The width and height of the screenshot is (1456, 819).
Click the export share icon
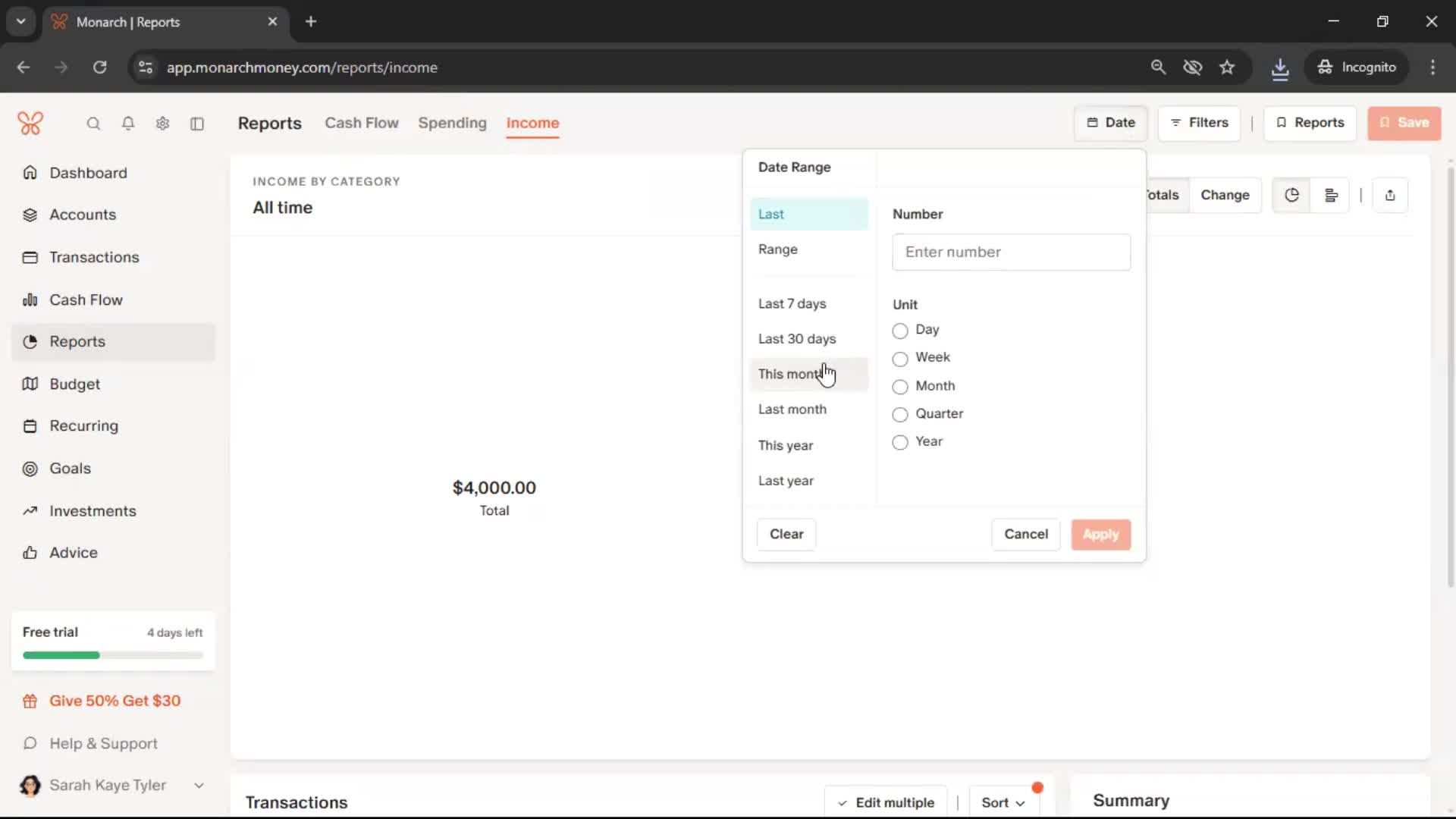coord(1390,196)
